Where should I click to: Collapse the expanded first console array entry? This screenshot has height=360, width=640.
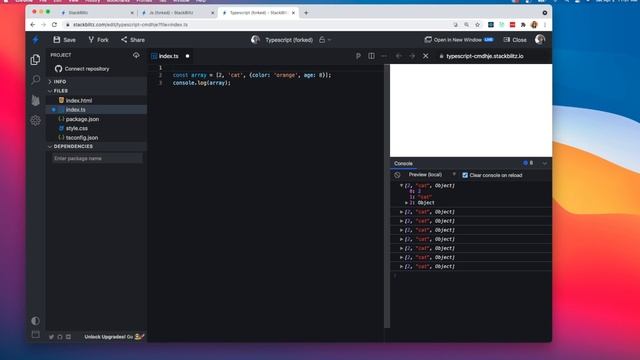coord(401,186)
